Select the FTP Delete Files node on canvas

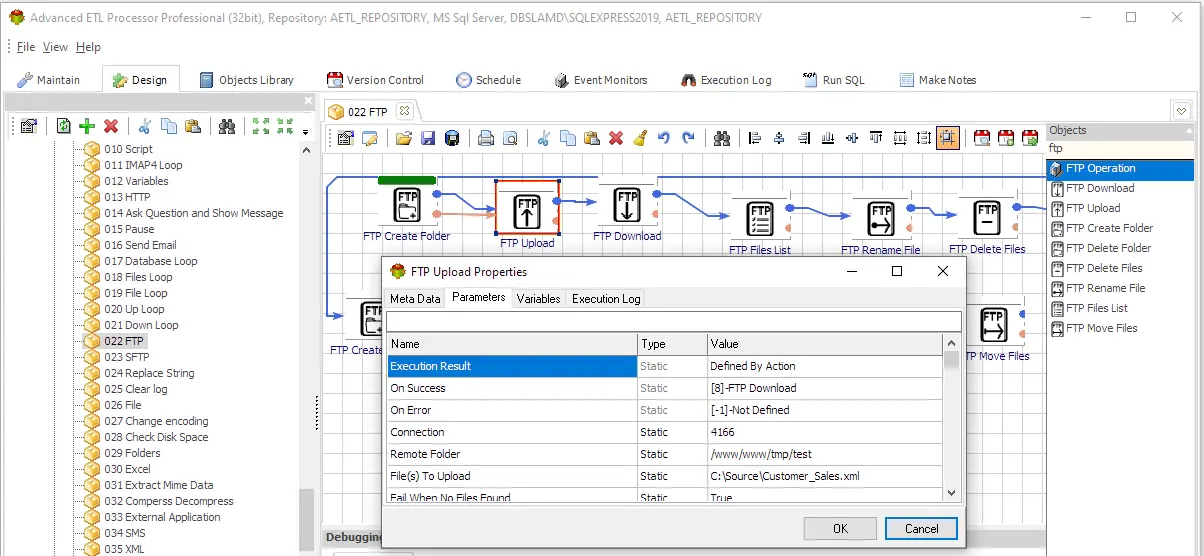[x=987, y=218]
